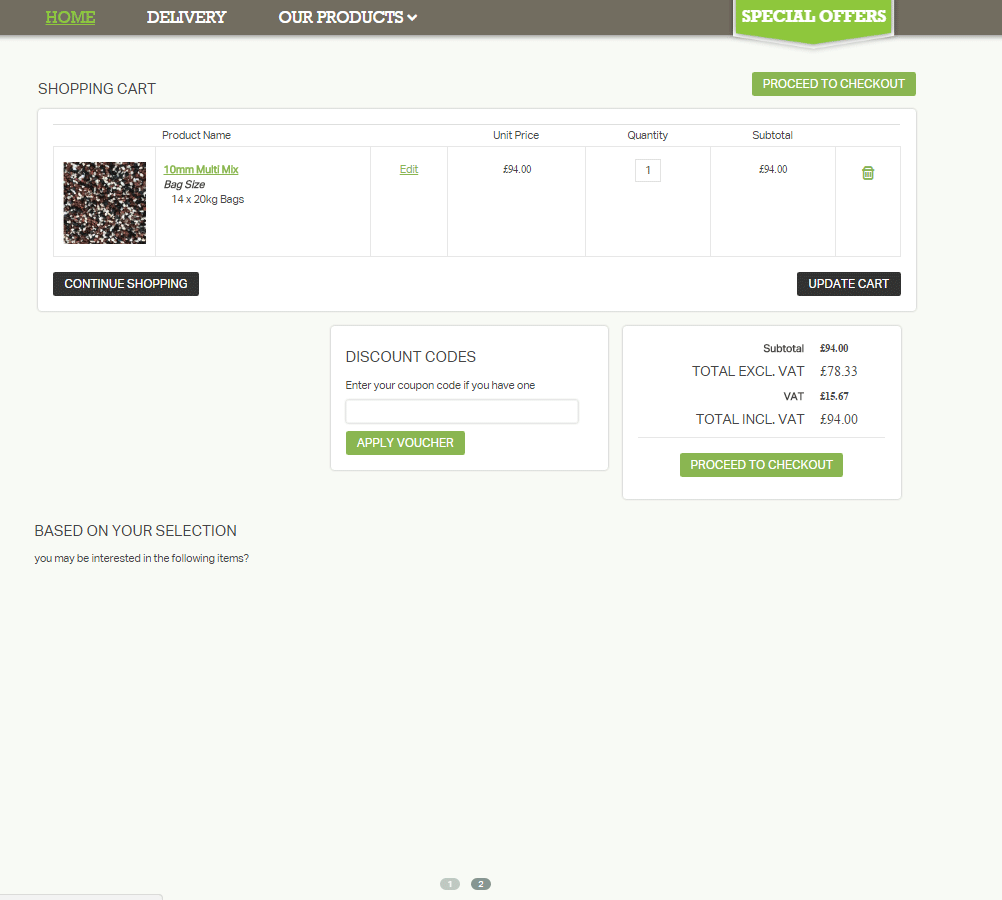This screenshot has width=1002, height=900.
Task: Switch to page 1 of suggested items
Action: click(450, 884)
